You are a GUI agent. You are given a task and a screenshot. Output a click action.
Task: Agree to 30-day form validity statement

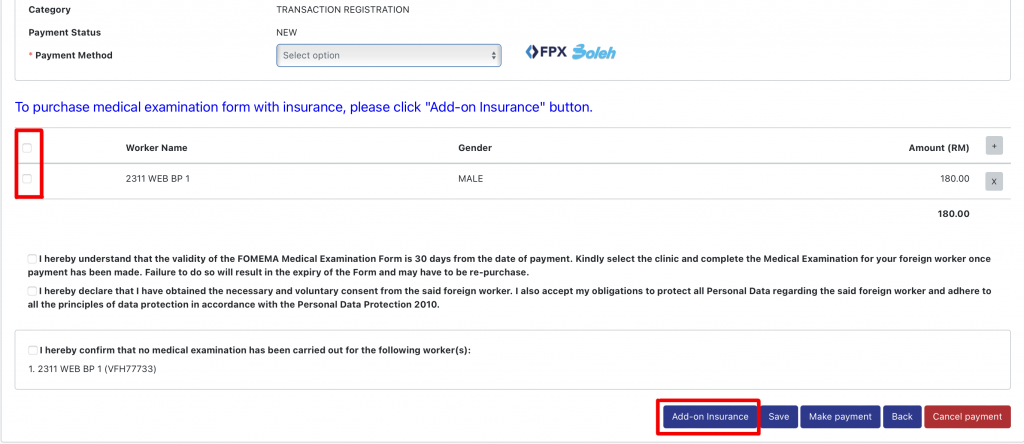coord(34,259)
